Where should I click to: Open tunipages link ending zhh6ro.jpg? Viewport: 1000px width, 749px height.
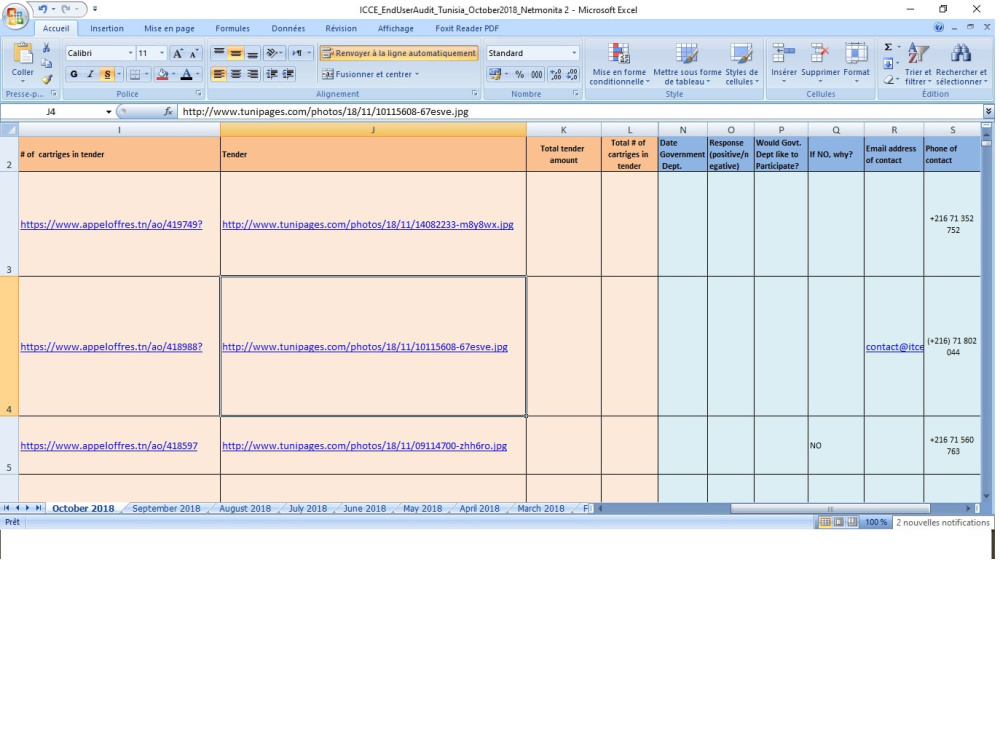[x=364, y=446]
